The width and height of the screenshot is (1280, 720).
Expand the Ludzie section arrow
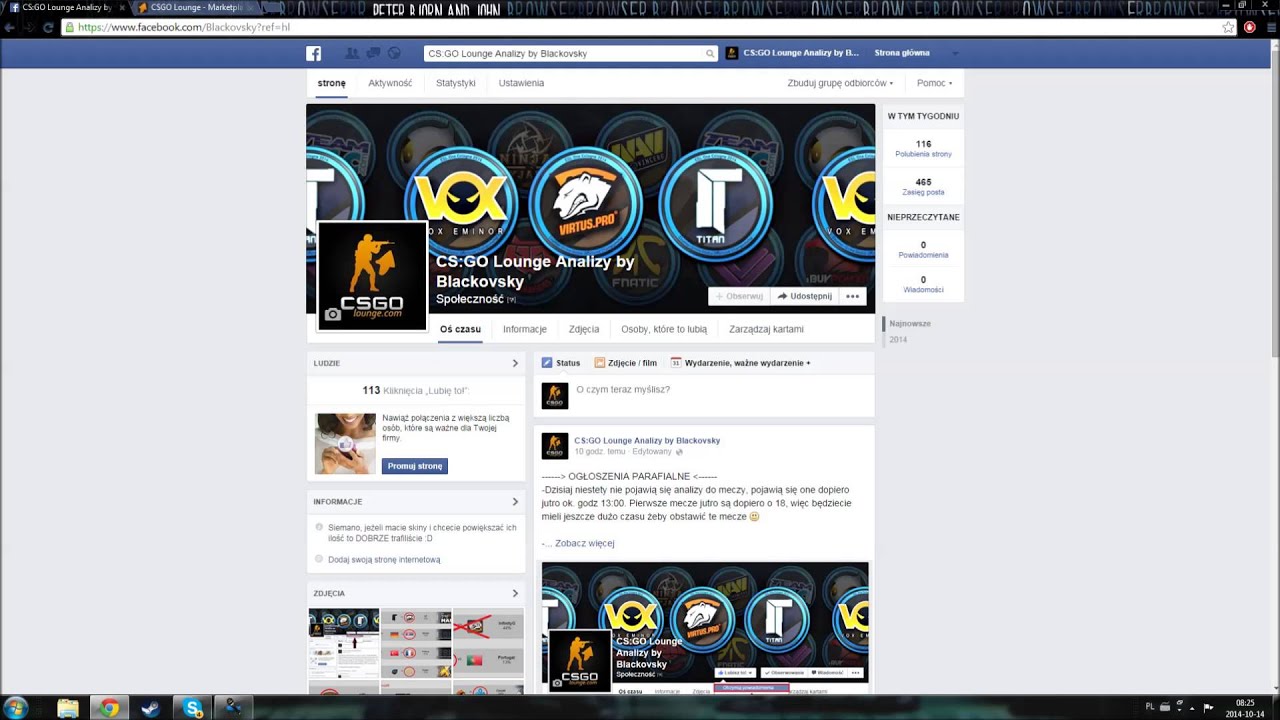[515, 363]
